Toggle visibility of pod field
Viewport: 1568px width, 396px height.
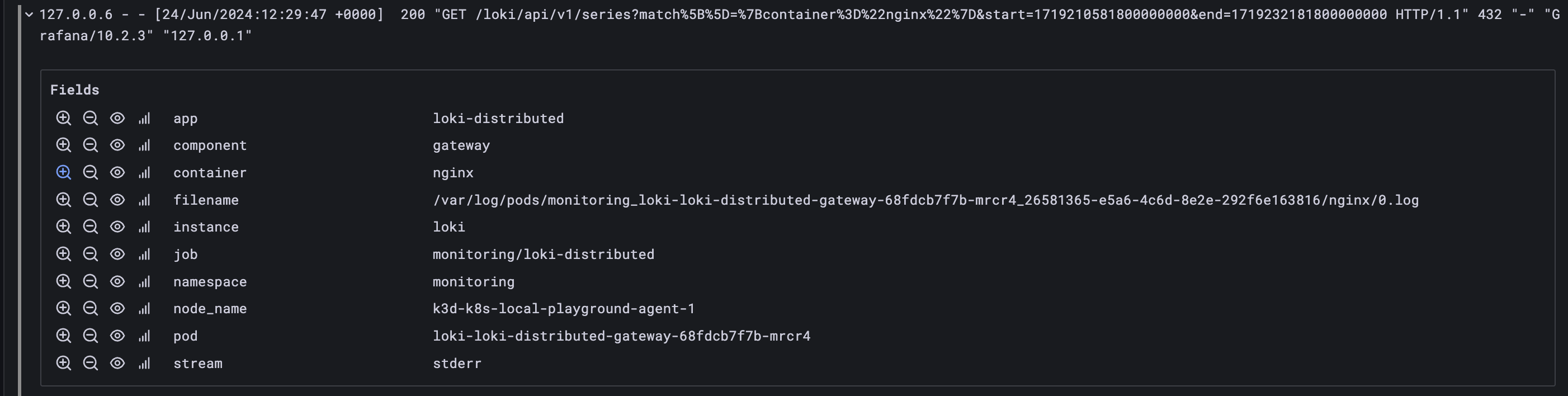pyautogui.click(x=117, y=336)
